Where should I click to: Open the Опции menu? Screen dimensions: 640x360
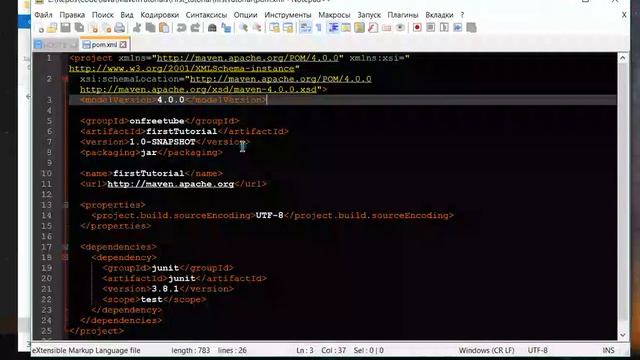245,15
